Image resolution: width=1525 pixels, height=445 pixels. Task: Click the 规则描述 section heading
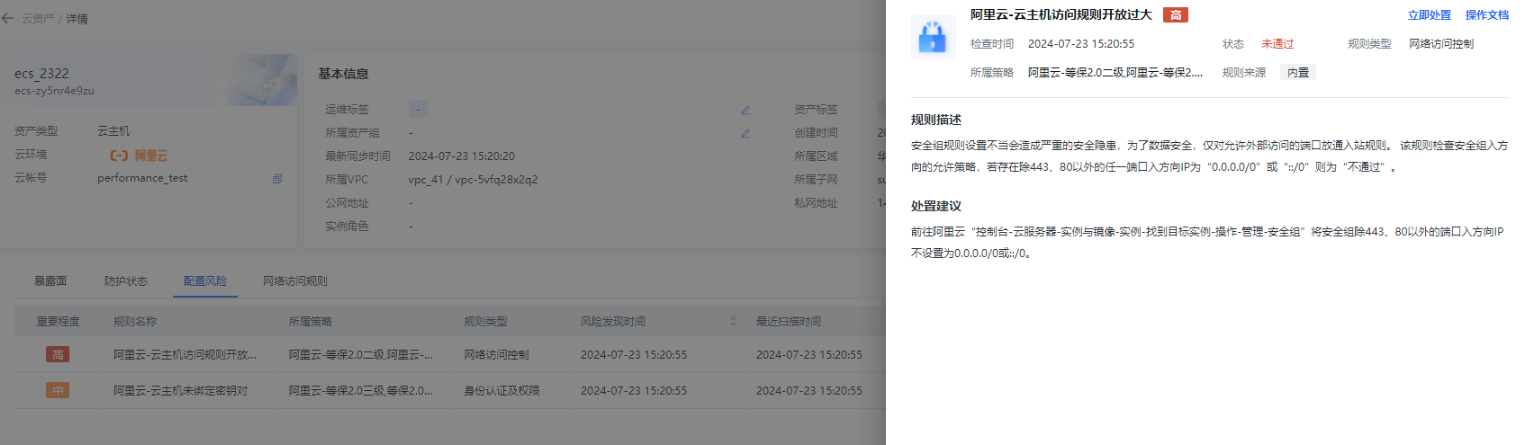point(936,120)
